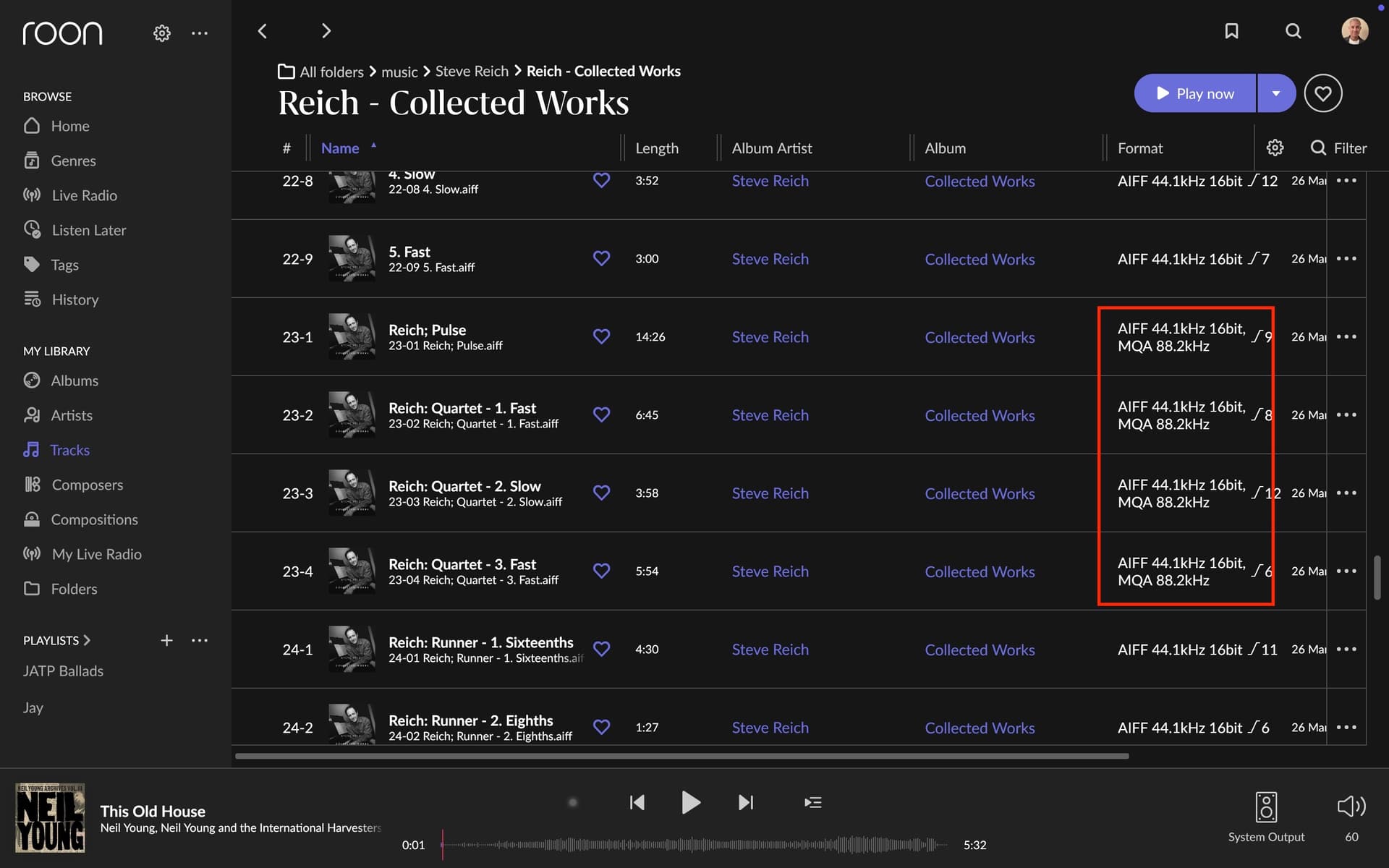
Task: Select the Albums library icon
Action: (x=32, y=380)
